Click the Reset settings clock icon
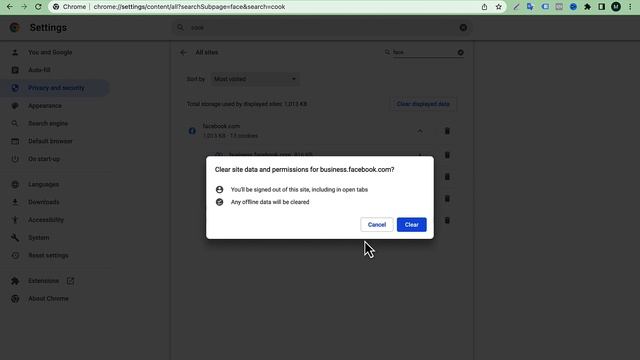 (x=15, y=255)
